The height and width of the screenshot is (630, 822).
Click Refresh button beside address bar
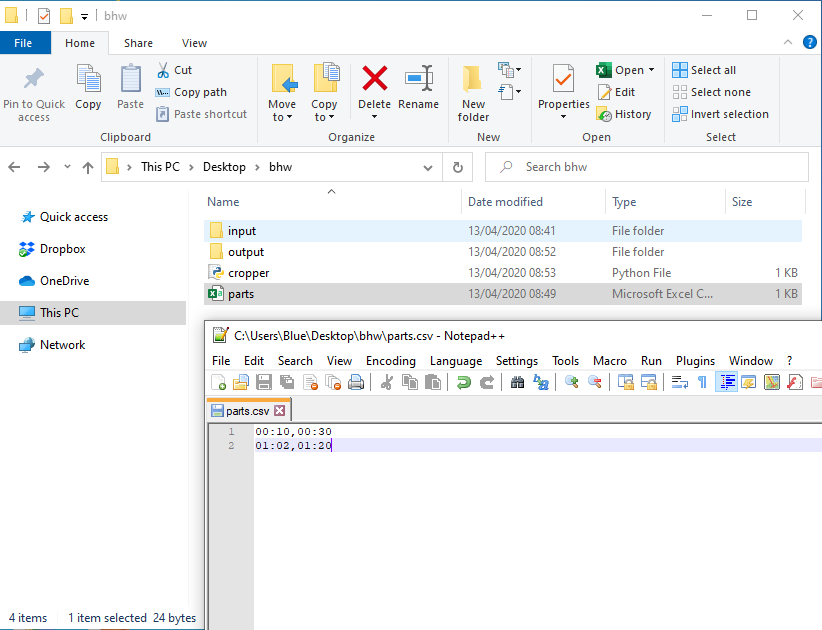coord(458,167)
